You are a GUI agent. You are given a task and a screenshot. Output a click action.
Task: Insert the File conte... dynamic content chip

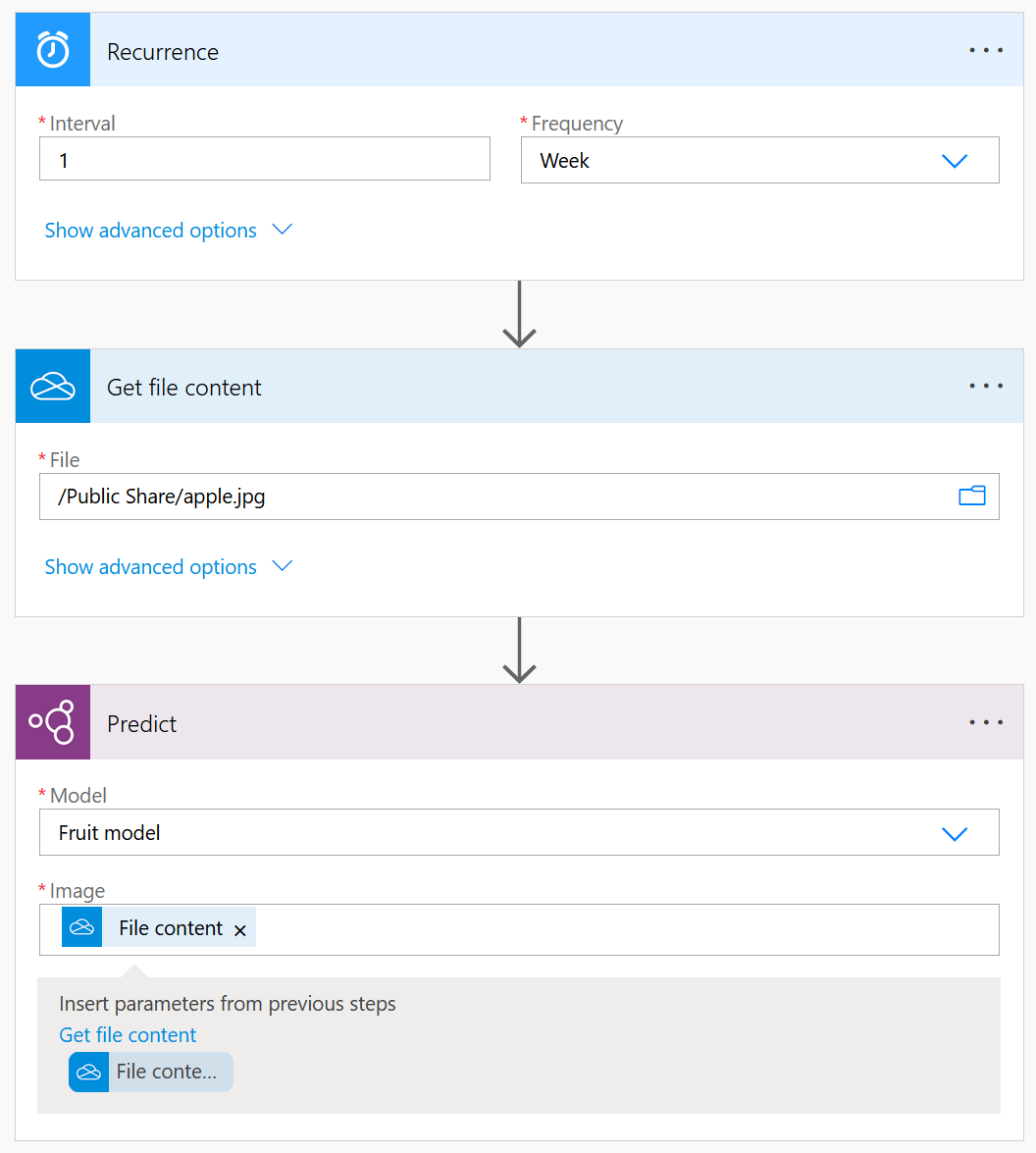(x=151, y=1072)
